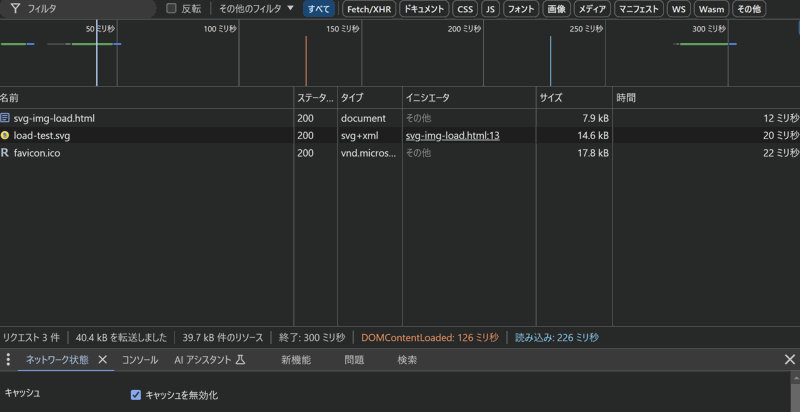Click the load-test.svg file icon
Screen dimensions: 800x412
5,135
